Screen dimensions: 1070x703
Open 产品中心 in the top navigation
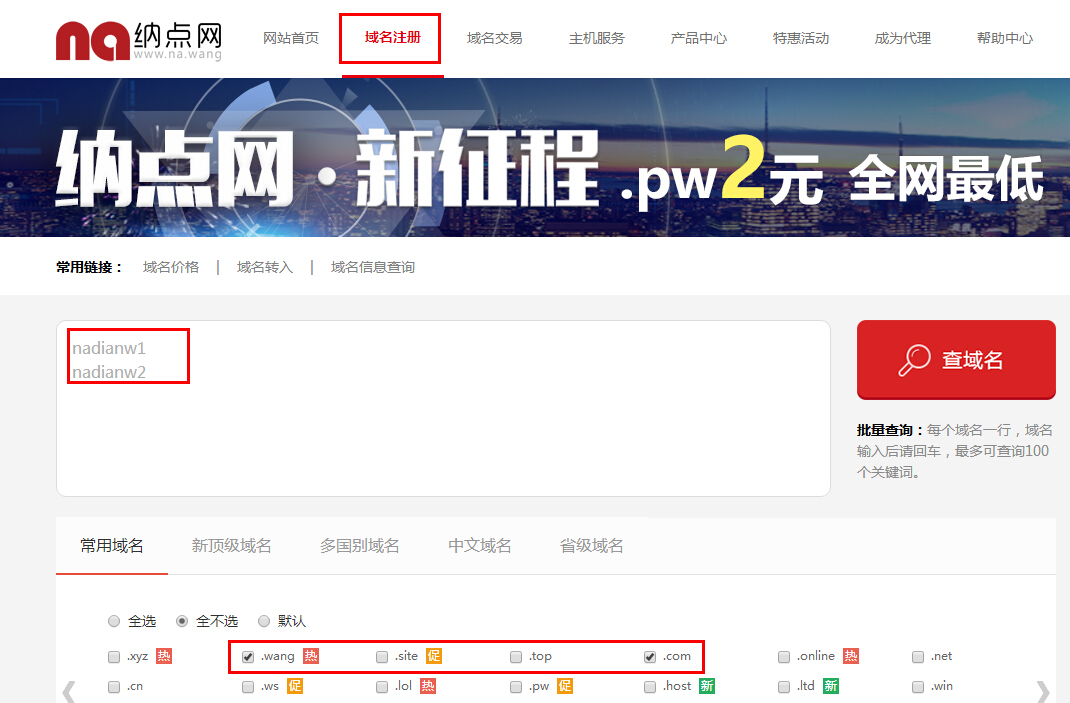[x=699, y=38]
